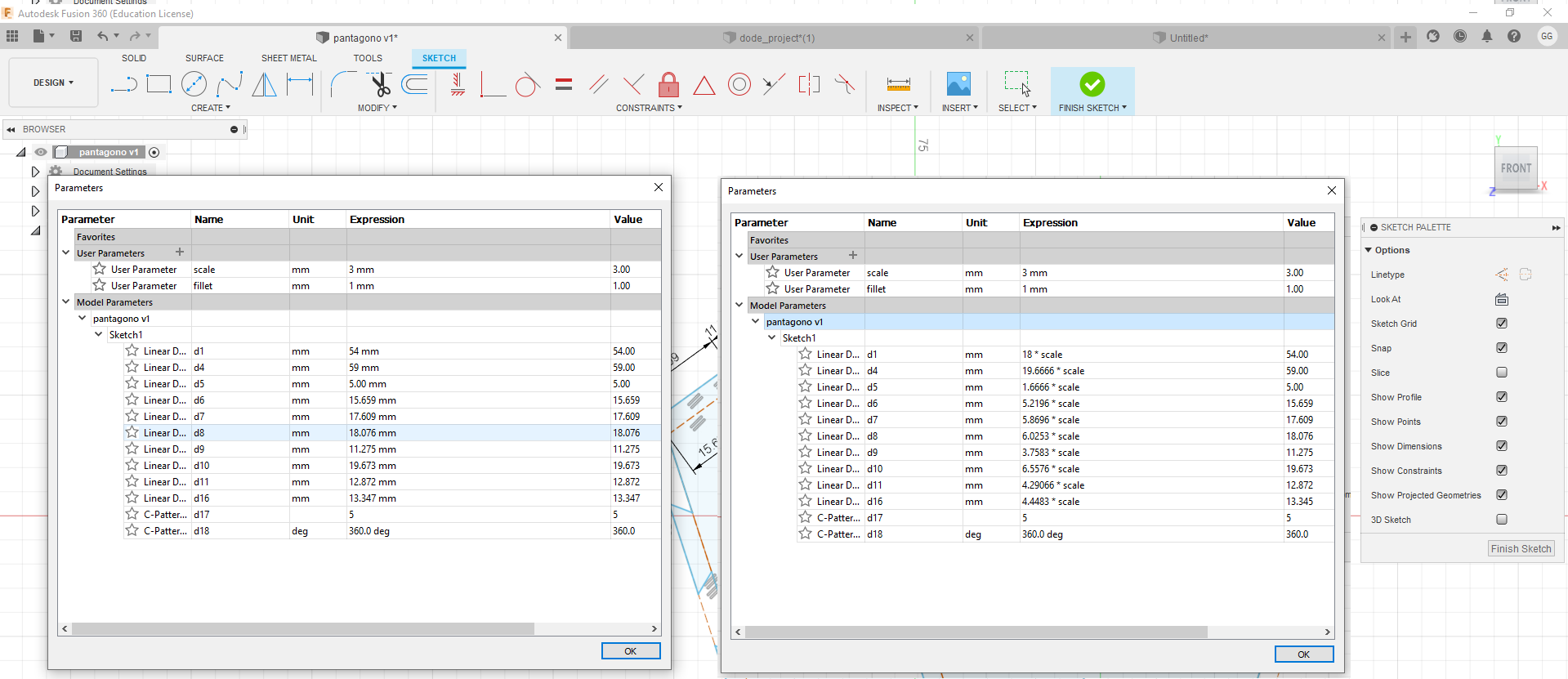This screenshot has width=1568, height=679.
Task: Open the CREATE dropdown menu
Action: tap(211, 108)
